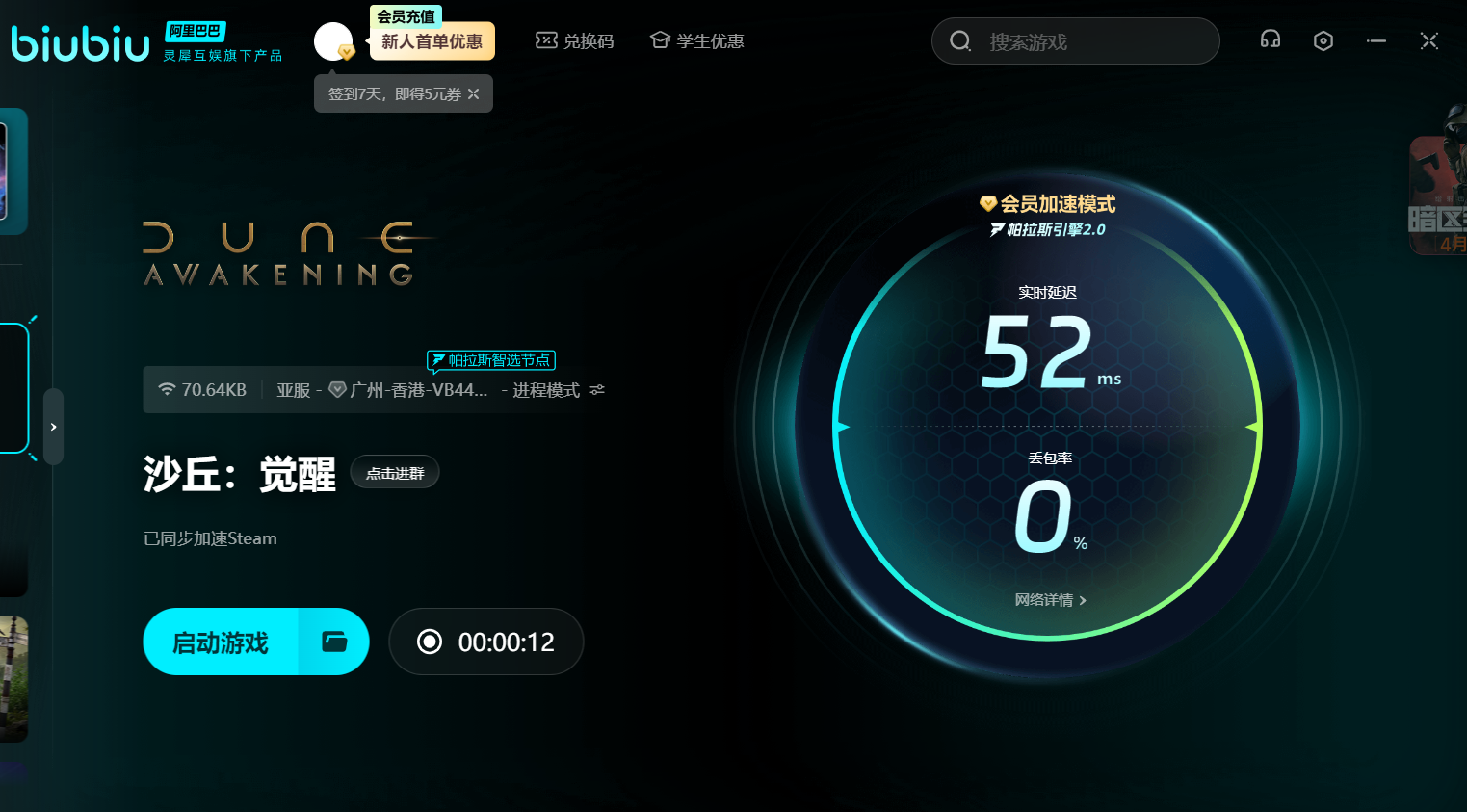The image size is (1467, 812).
Task: Change the 广州-香港 node selection
Action: point(417,390)
